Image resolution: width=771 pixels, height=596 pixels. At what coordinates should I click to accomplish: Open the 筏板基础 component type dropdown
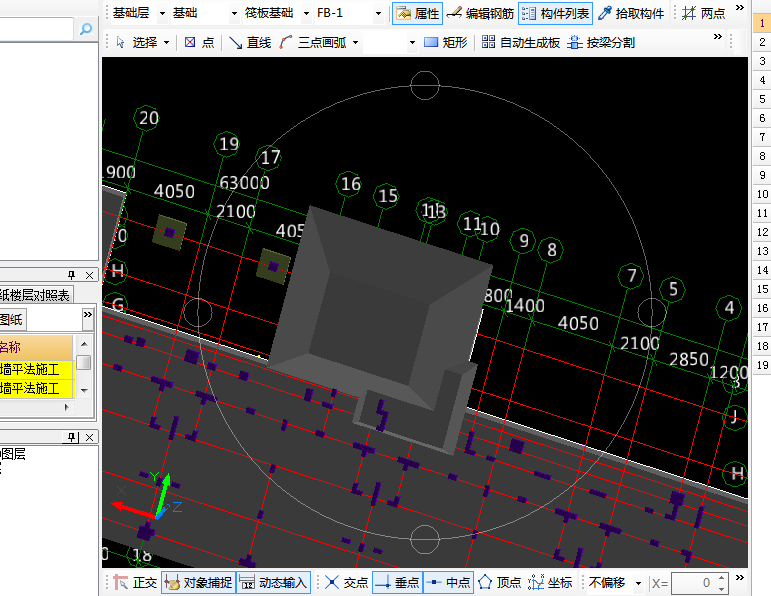click(x=306, y=14)
